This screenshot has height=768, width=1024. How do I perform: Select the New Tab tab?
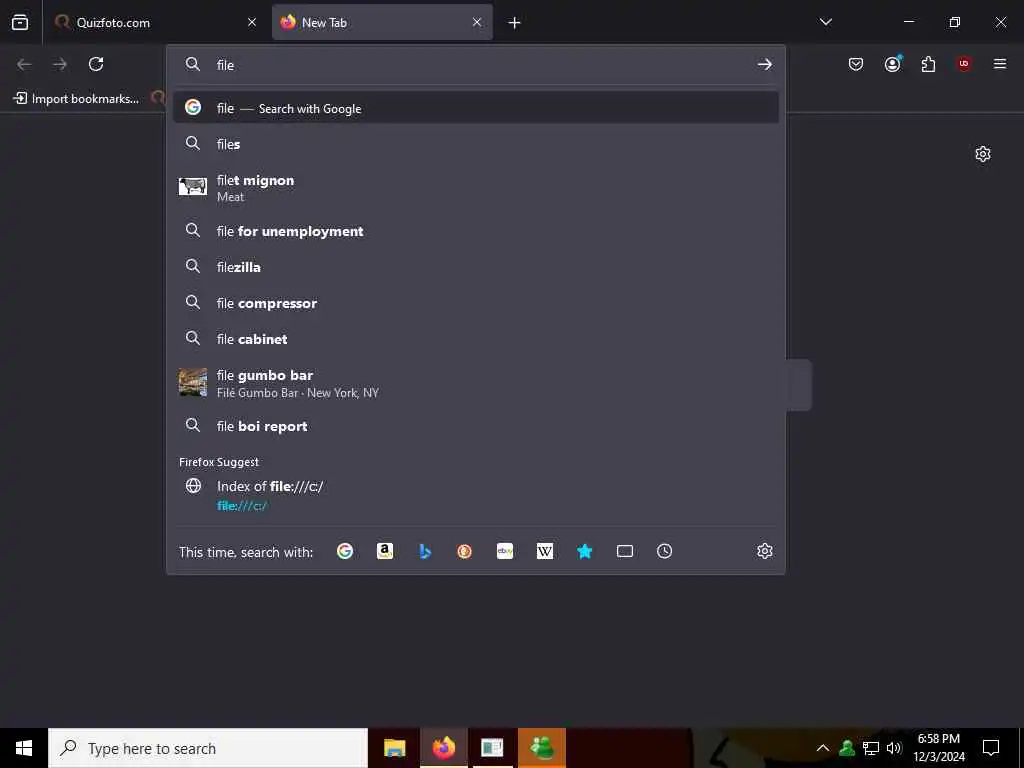pyautogui.click(x=382, y=23)
